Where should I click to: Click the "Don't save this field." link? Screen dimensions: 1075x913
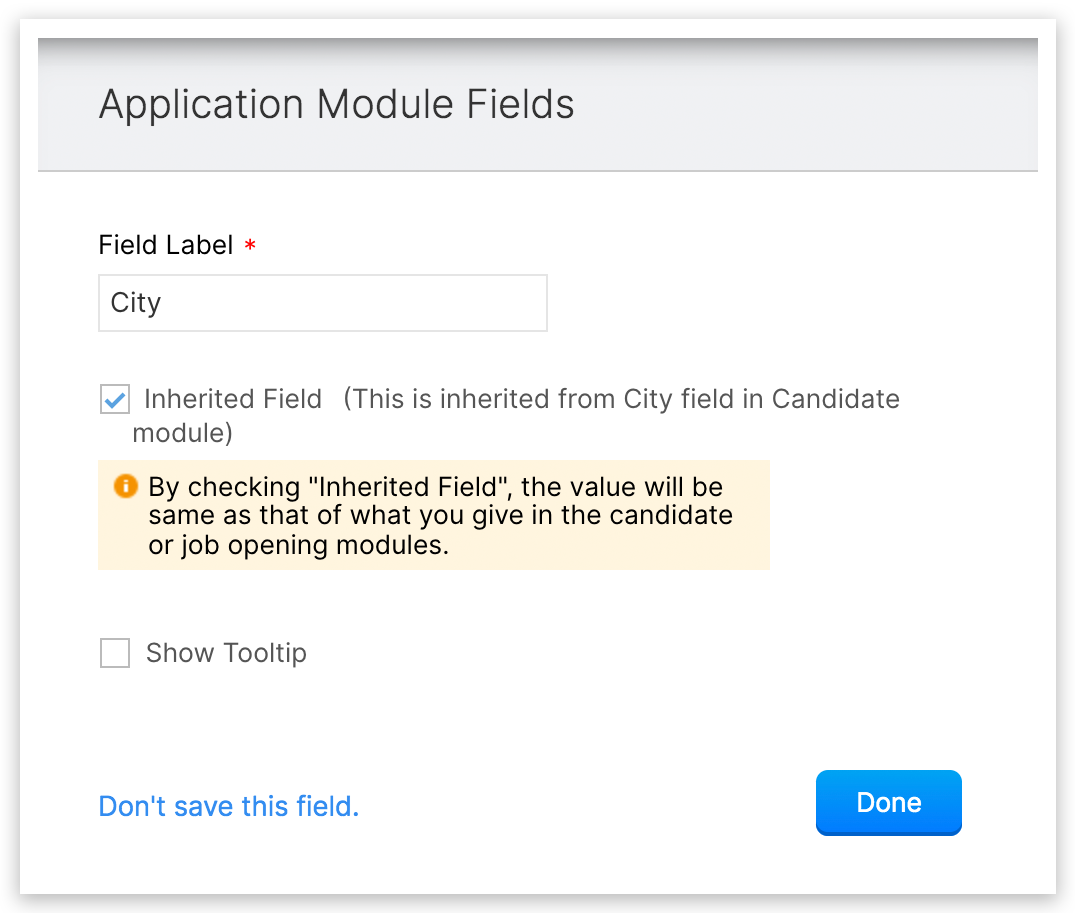click(x=228, y=806)
